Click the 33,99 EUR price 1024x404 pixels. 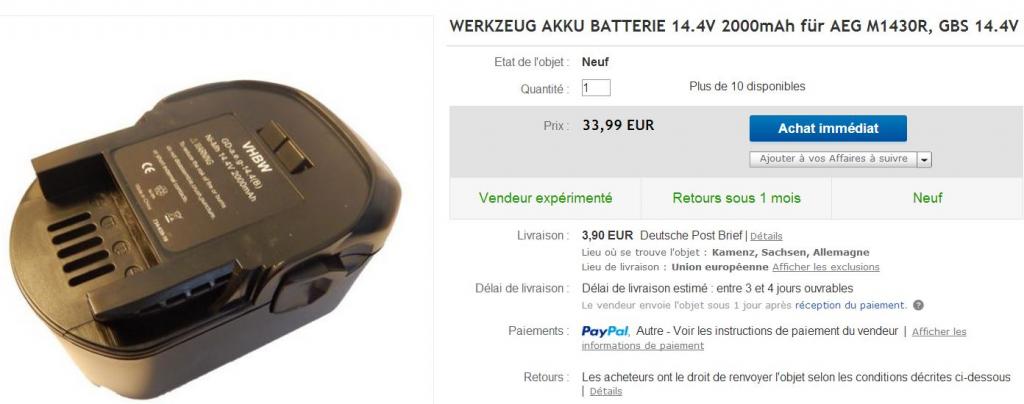[618, 125]
